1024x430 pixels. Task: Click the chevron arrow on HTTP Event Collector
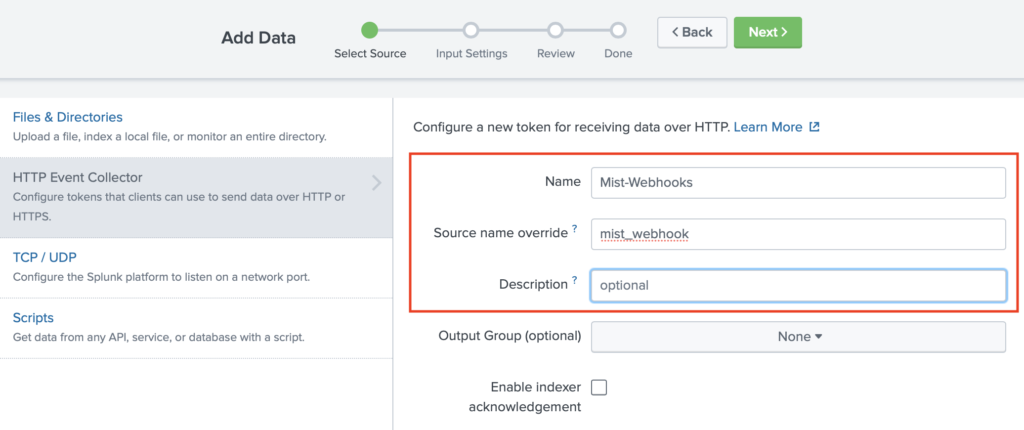tap(377, 183)
